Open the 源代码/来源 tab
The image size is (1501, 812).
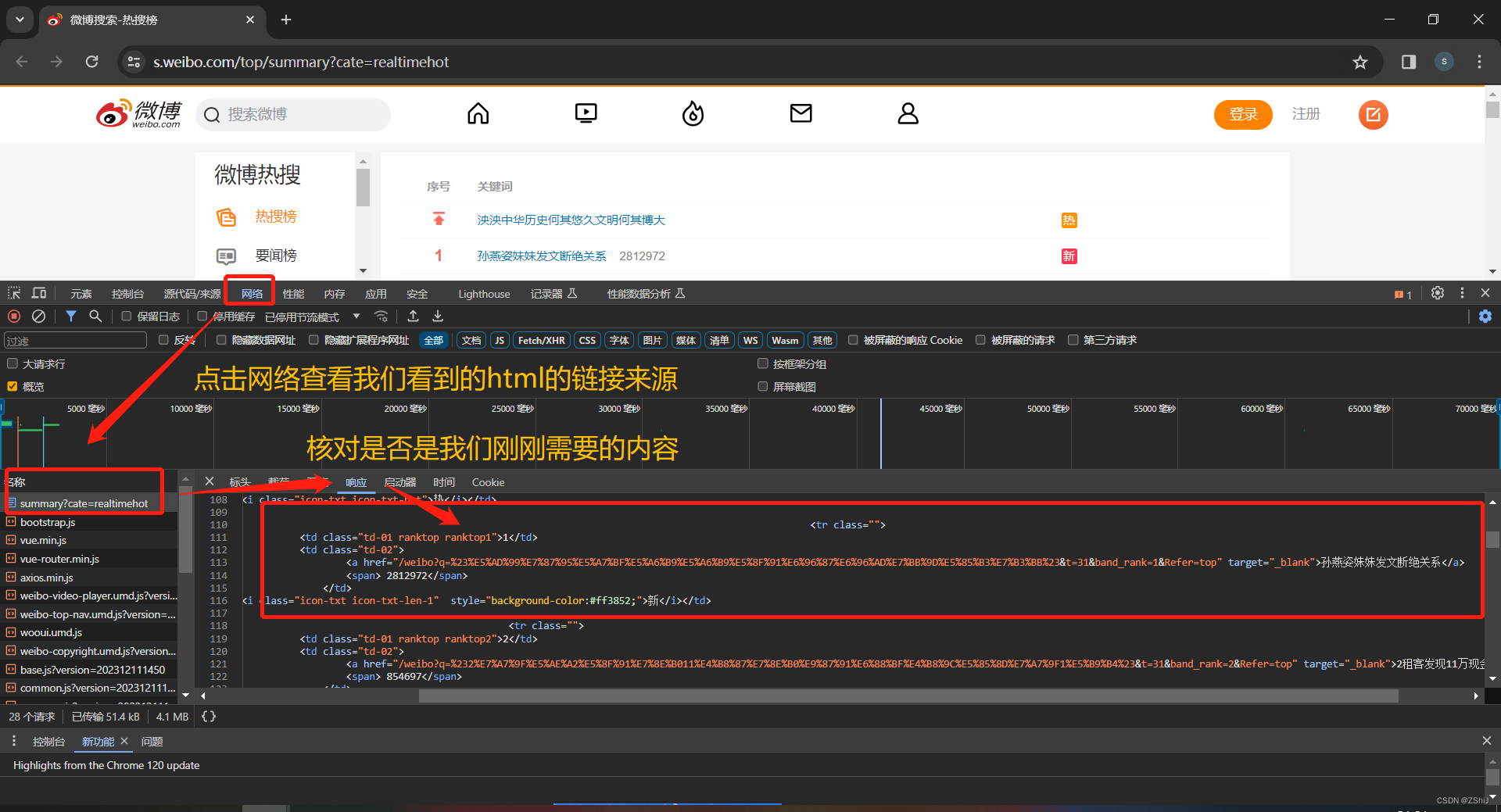click(x=192, y=294)
